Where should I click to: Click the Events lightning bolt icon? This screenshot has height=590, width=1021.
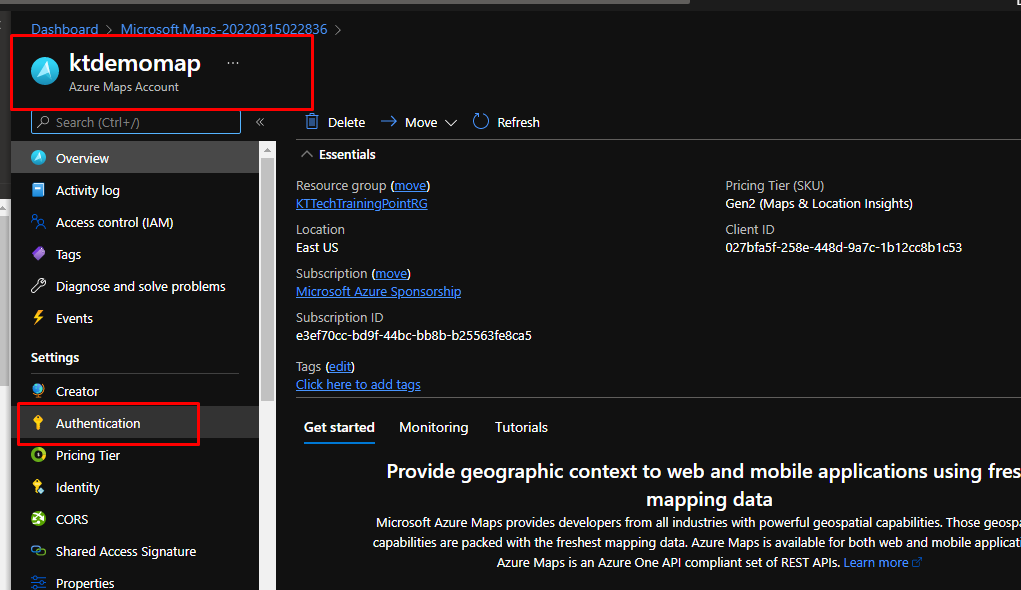point(38,317)
